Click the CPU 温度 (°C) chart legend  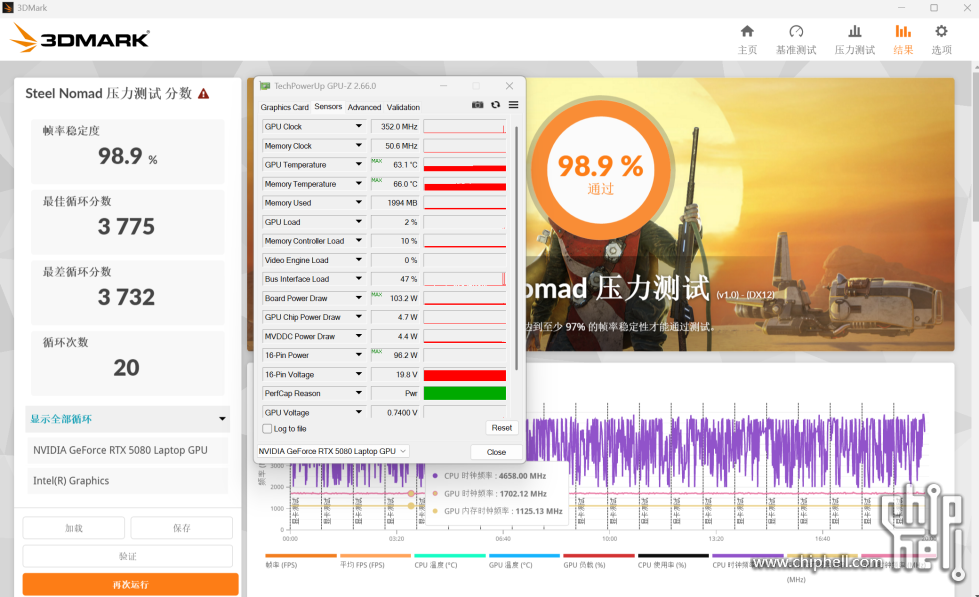(450, 561)
